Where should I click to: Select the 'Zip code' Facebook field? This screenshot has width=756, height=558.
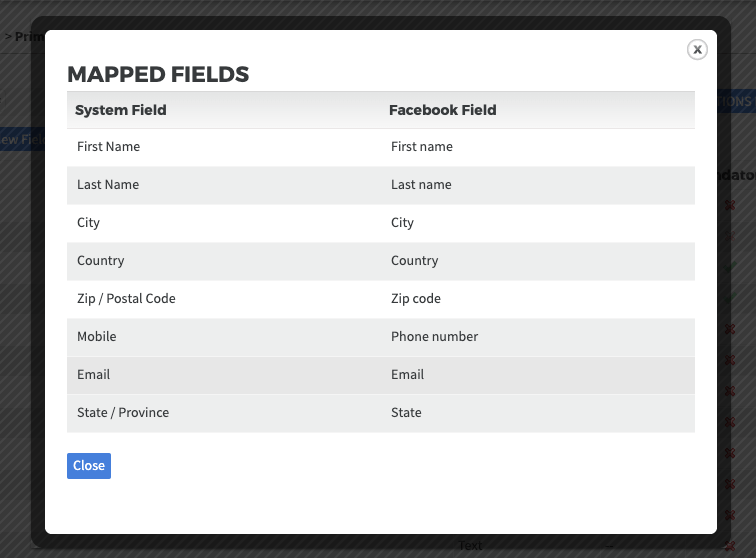tap(416, 299)
